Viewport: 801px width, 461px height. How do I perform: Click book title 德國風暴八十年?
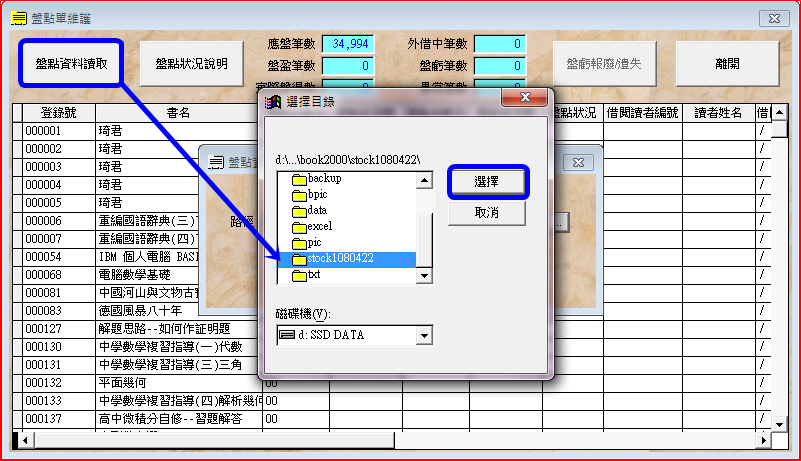140,311
